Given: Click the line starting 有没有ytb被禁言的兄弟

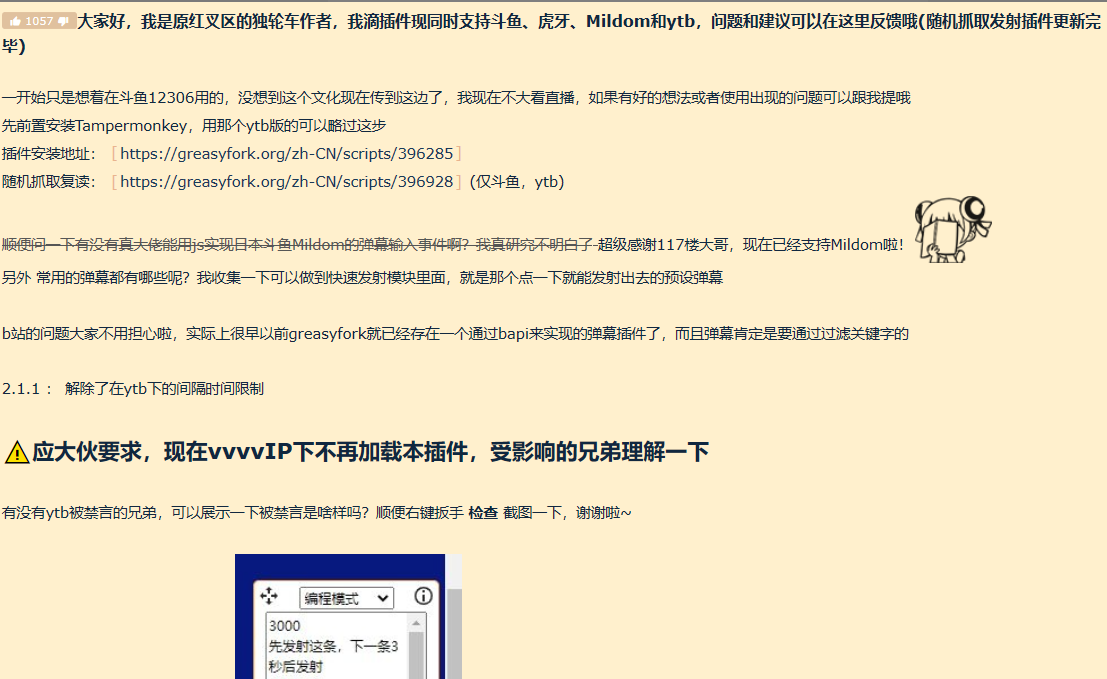Looking at the screenshot, I should 316,512.
